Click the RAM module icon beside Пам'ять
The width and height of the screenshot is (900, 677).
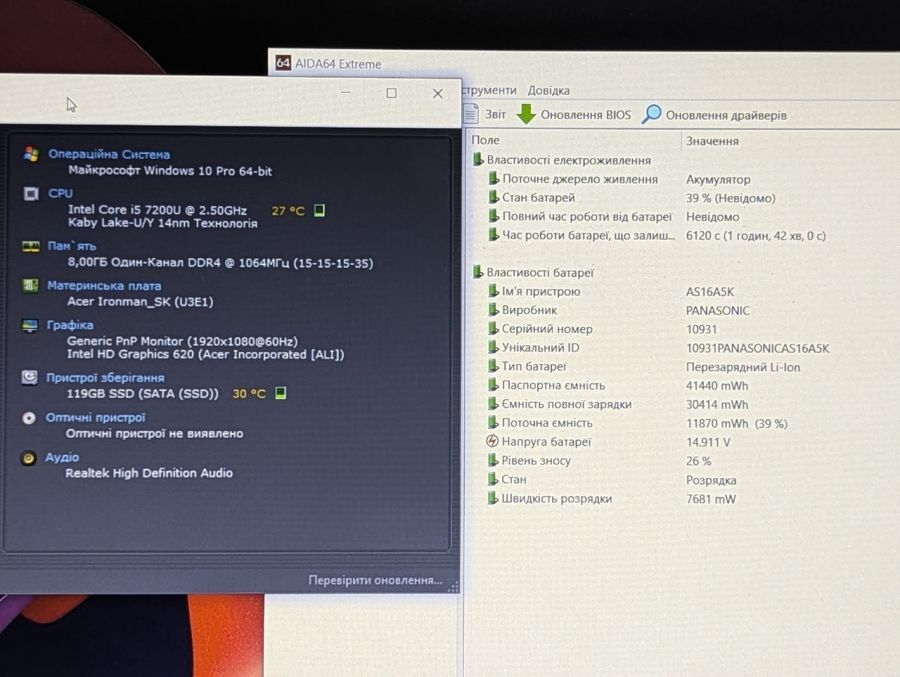point(30,246)
